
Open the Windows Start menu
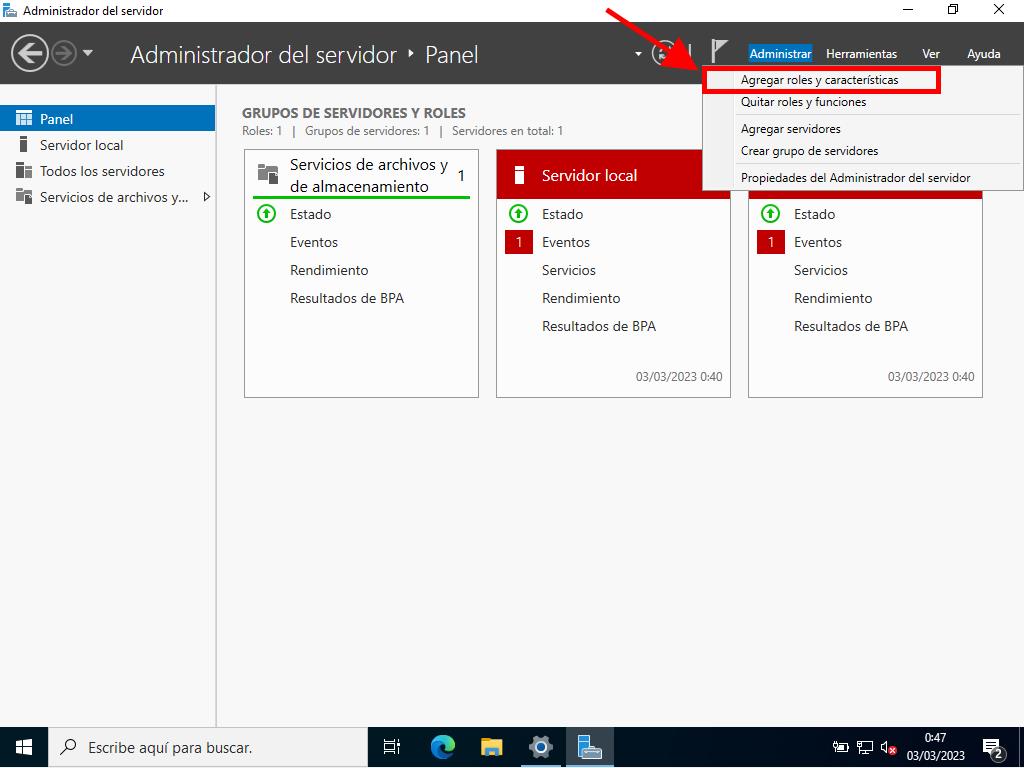click(24, 747)
